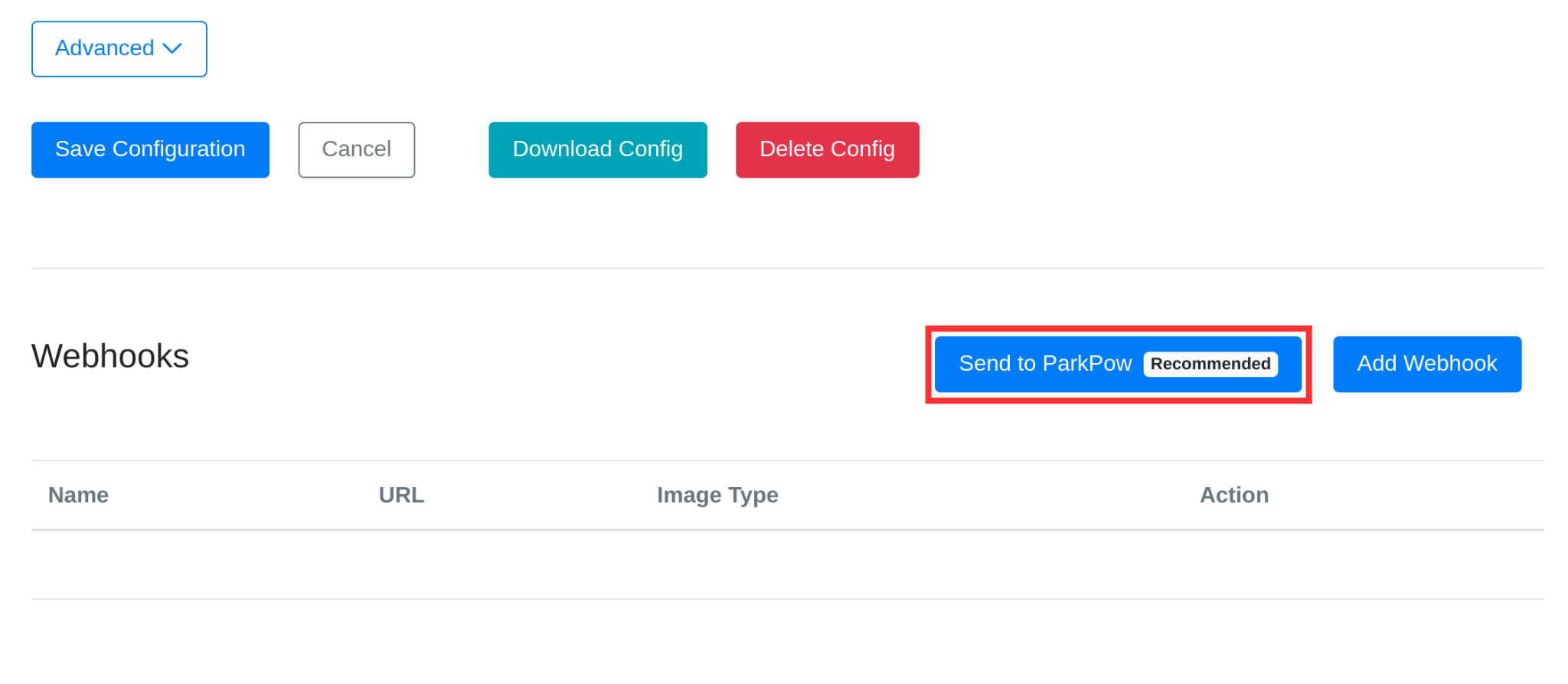
Task: Click the 'Send to ParkPow' label text
Action: [x=1045, y=363]
